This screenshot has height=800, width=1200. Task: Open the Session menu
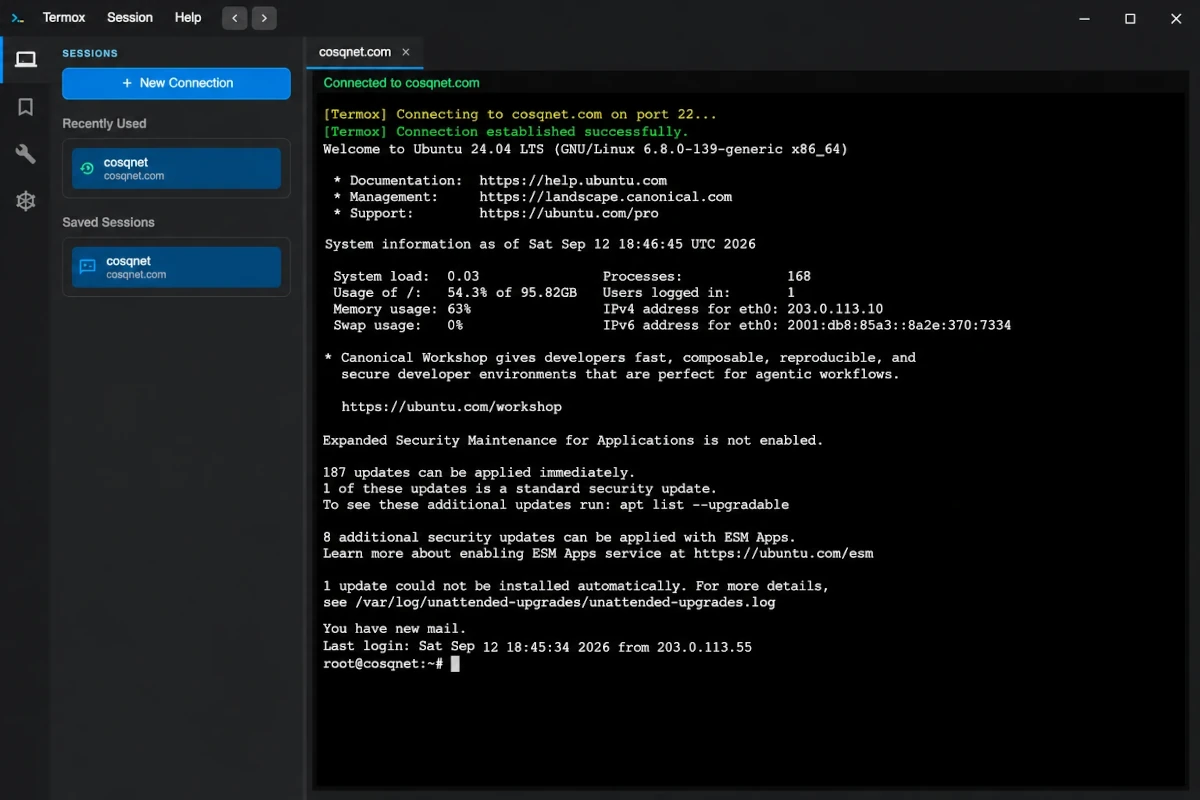[x=130, y=18]
